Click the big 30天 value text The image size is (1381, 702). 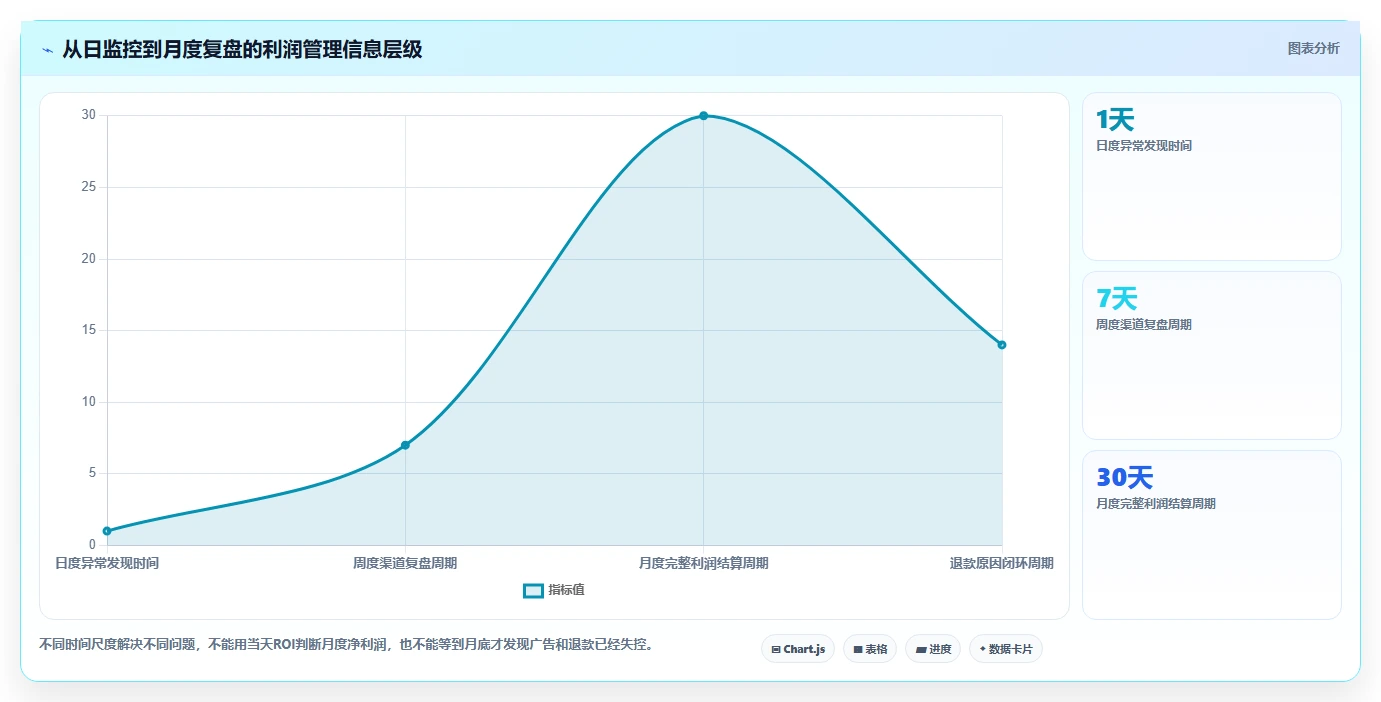tap(1125, 478)
